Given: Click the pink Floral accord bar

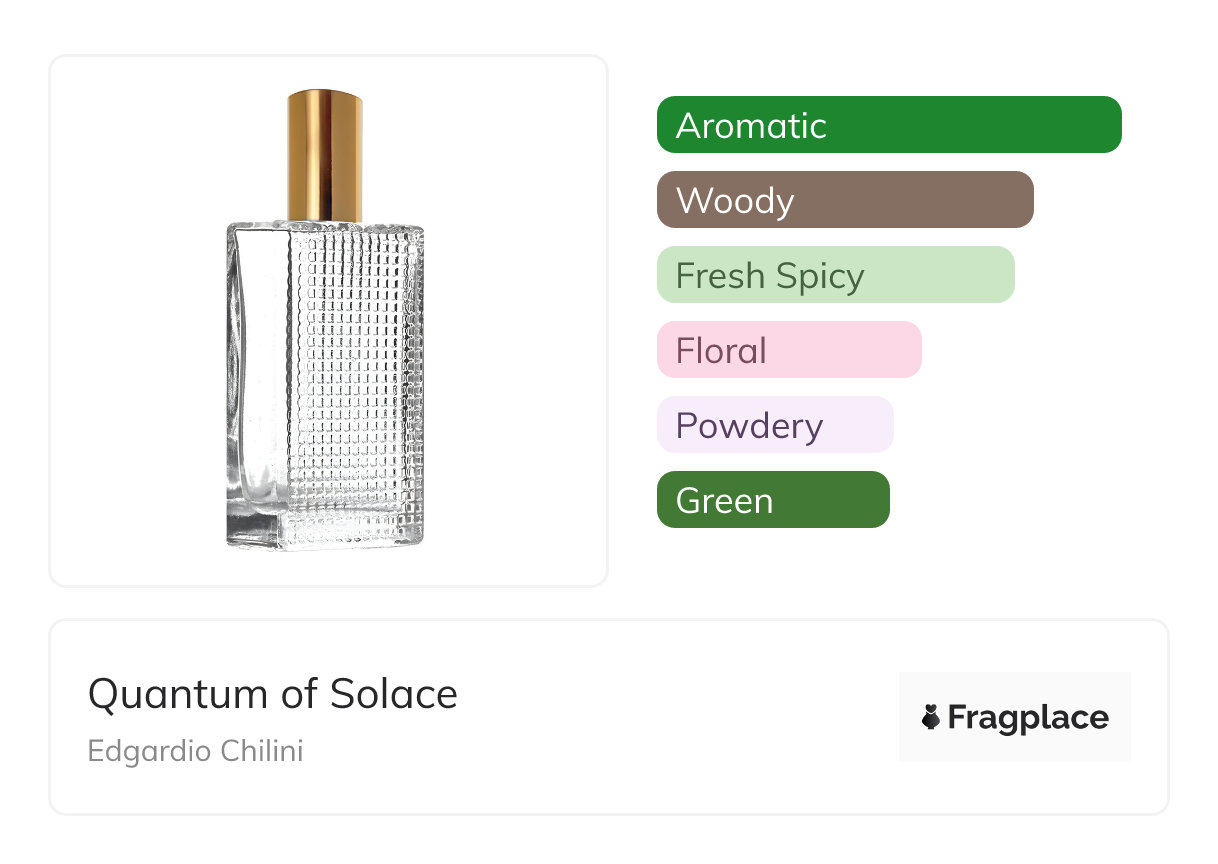Looking at the screenshot, I should pos(788,350).
